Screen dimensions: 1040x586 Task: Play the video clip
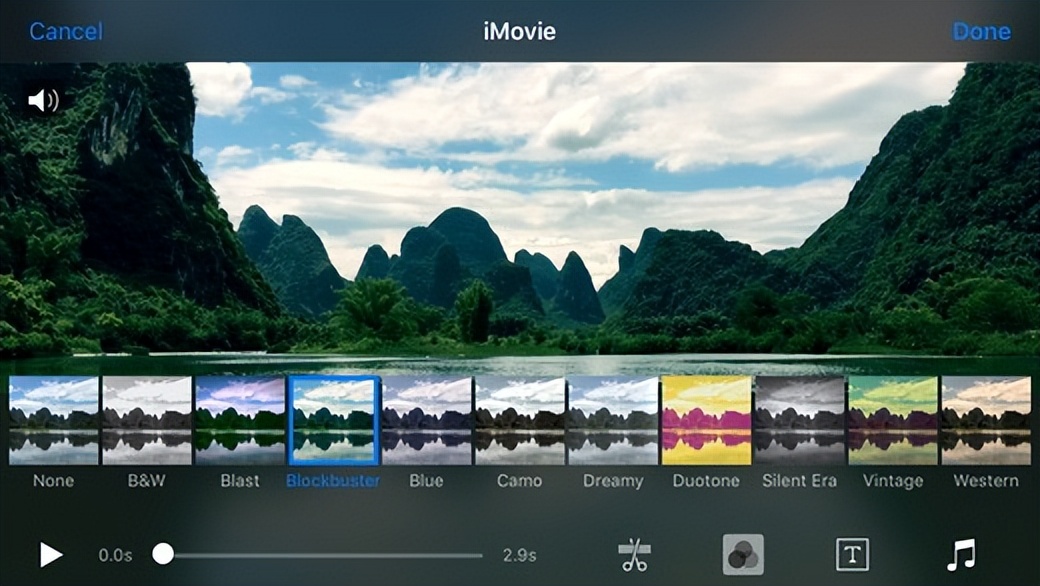point(50,555)
